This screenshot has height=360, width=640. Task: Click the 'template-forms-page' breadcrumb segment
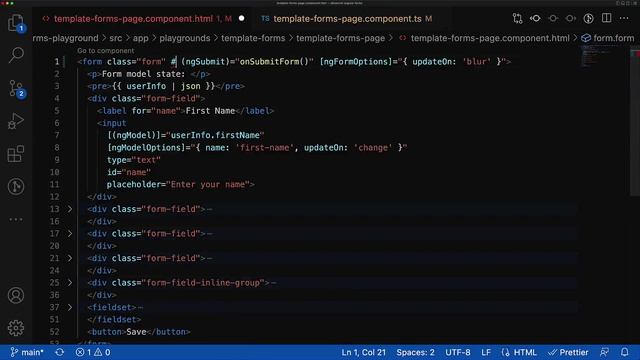tap(340, 38)
